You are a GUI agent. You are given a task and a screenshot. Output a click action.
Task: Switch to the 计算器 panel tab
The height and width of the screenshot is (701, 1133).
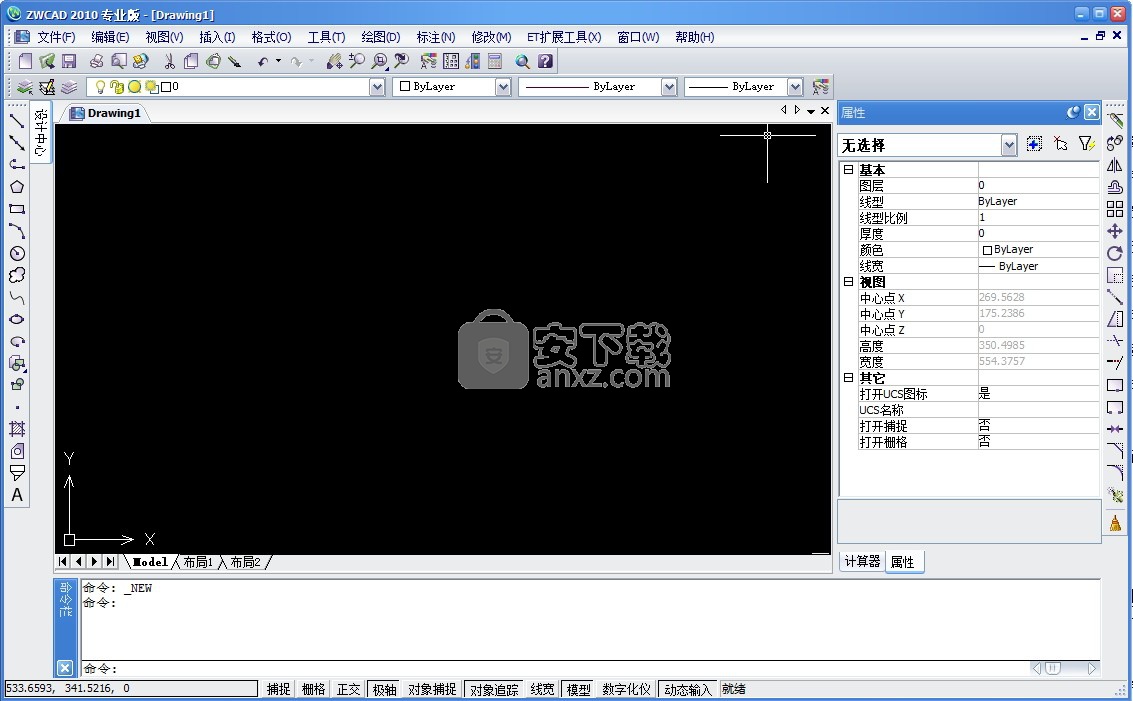[x=862, y=562]
